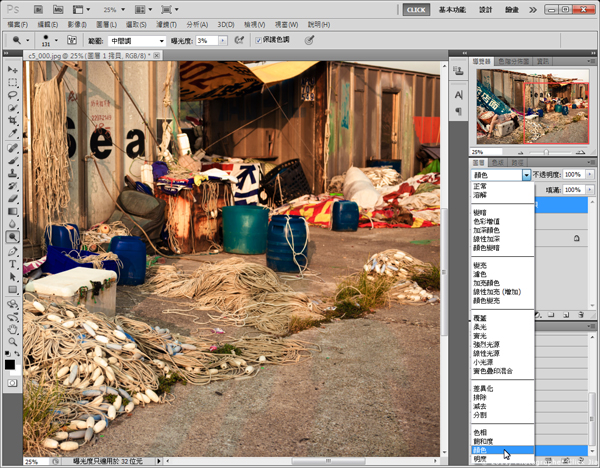The width and height of the screenshot is (600, 468).
Task: Toggle the 保護色調 checkbox
Action: point(259,40)
